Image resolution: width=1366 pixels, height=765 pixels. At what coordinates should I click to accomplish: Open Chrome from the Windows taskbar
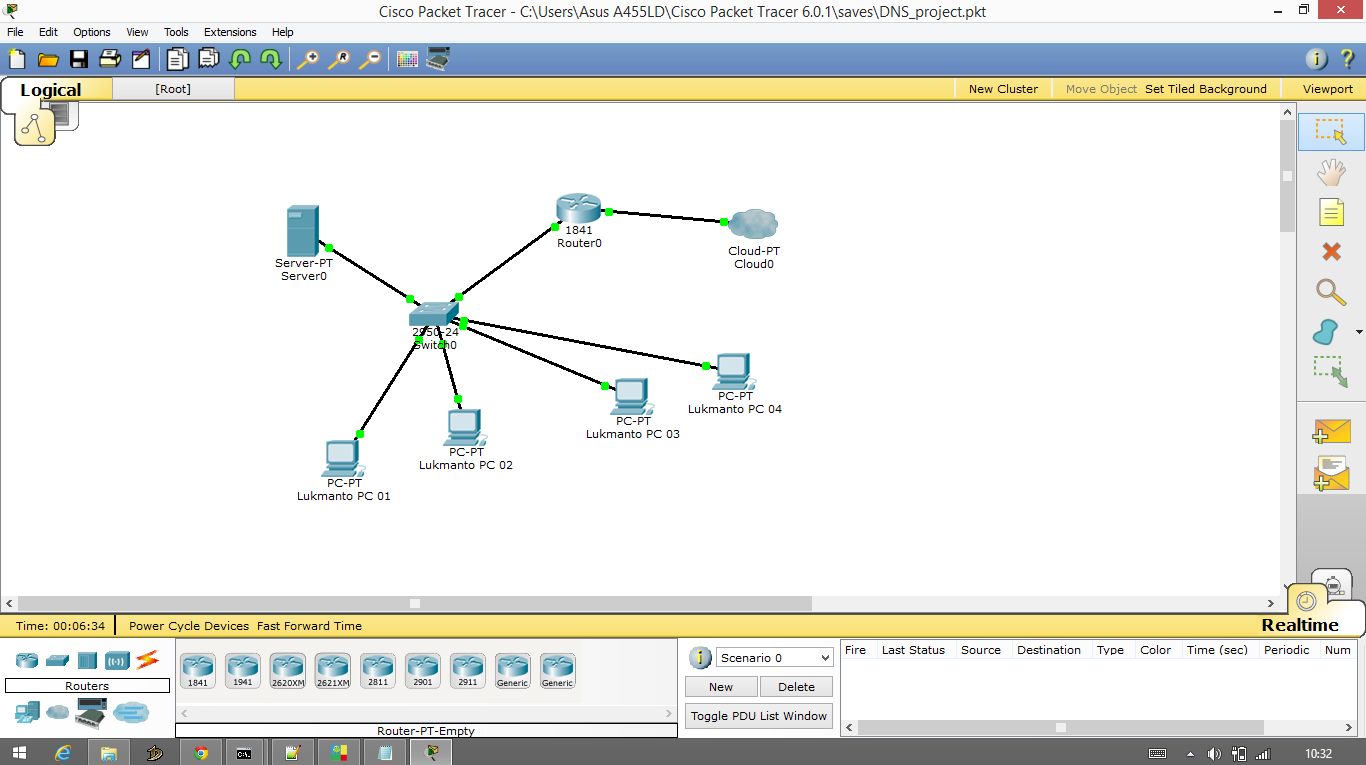coord(201,753)
